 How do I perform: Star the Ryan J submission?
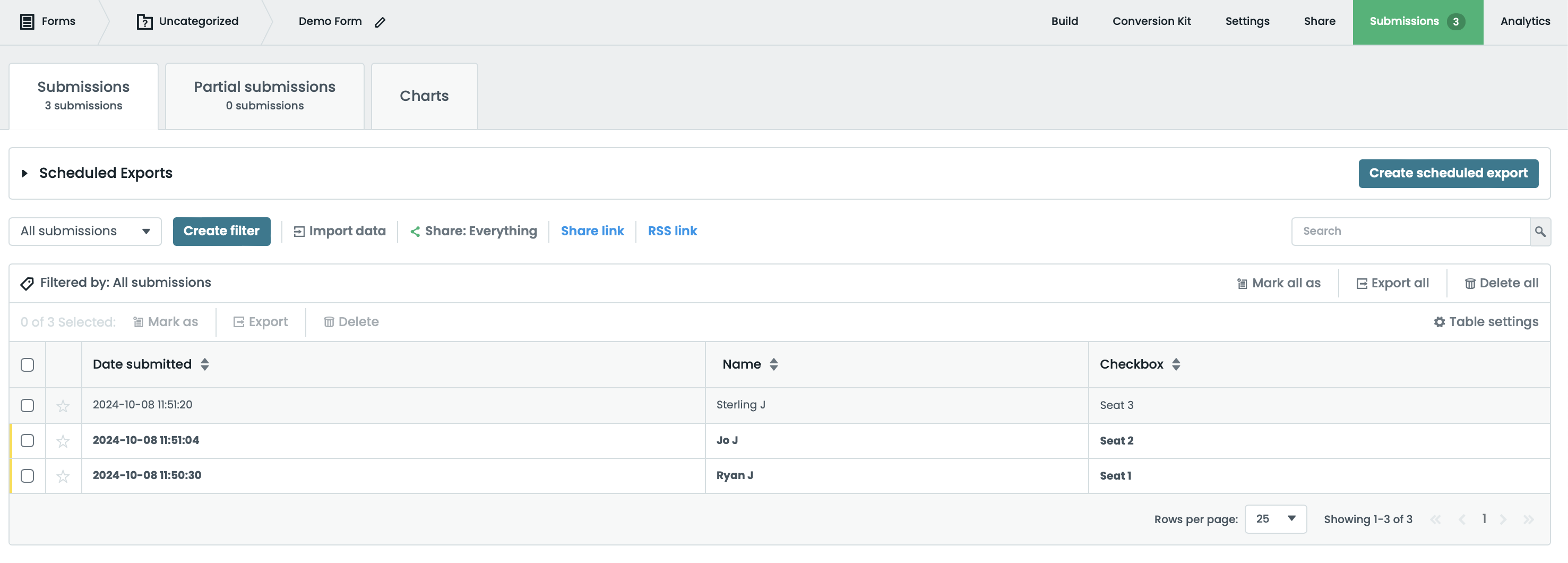click(x=63, y=476)
